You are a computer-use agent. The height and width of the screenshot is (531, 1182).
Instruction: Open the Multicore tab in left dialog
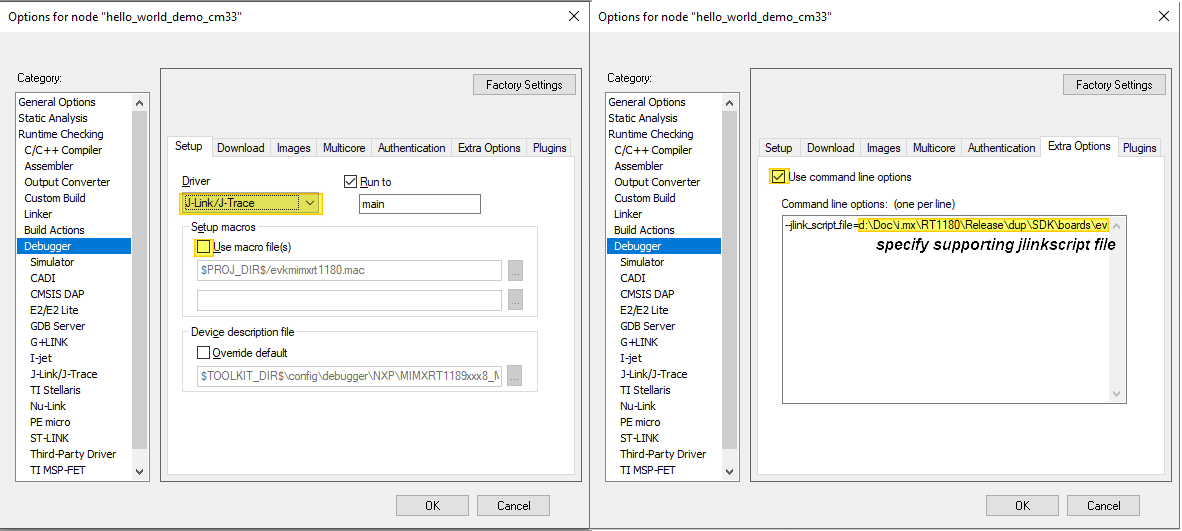point(343,148)
